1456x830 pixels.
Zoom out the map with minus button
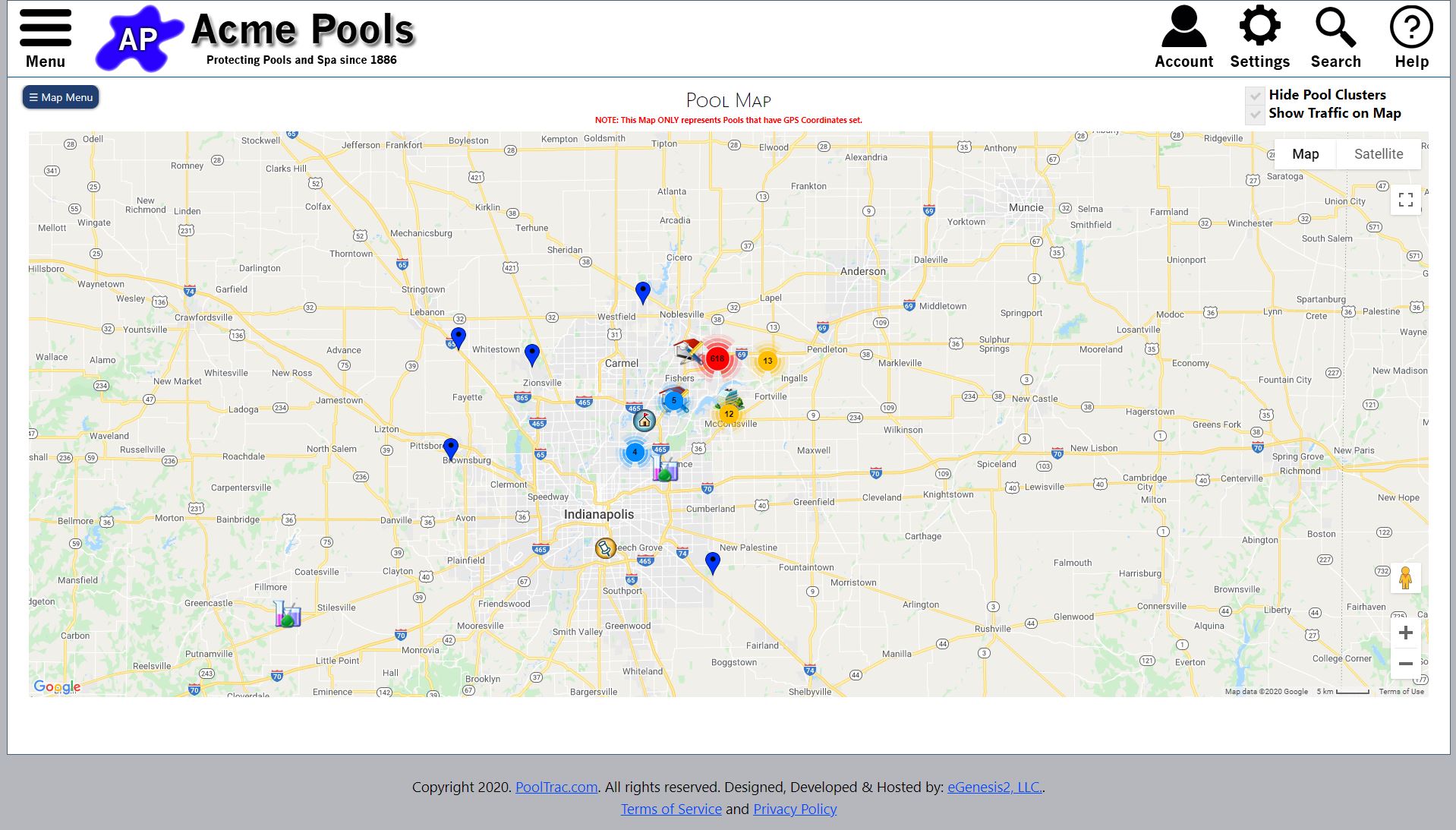1406,663
